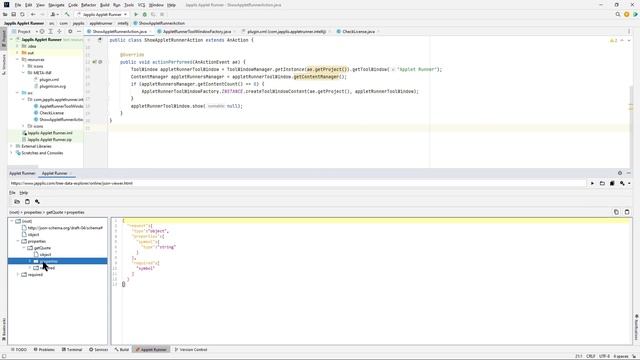Image resolution: width=640 pixels, height=360 pixels.
Task: Open the Project view dropdown
Action: [x=24, y=31]
